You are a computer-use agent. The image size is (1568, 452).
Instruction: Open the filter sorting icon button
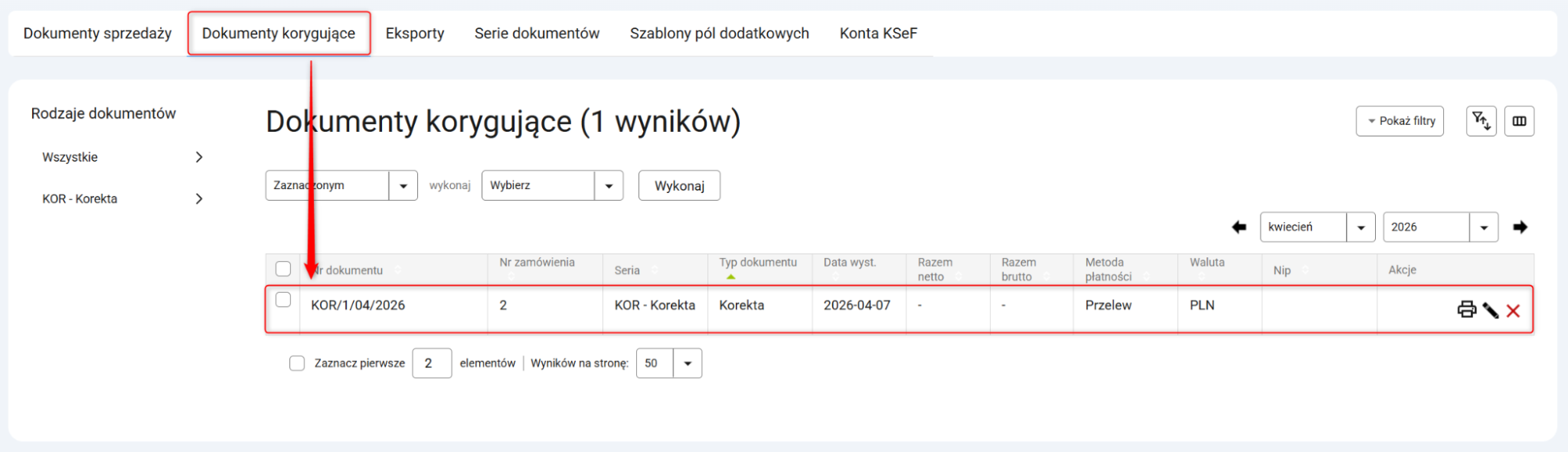tap(1481, 121)
